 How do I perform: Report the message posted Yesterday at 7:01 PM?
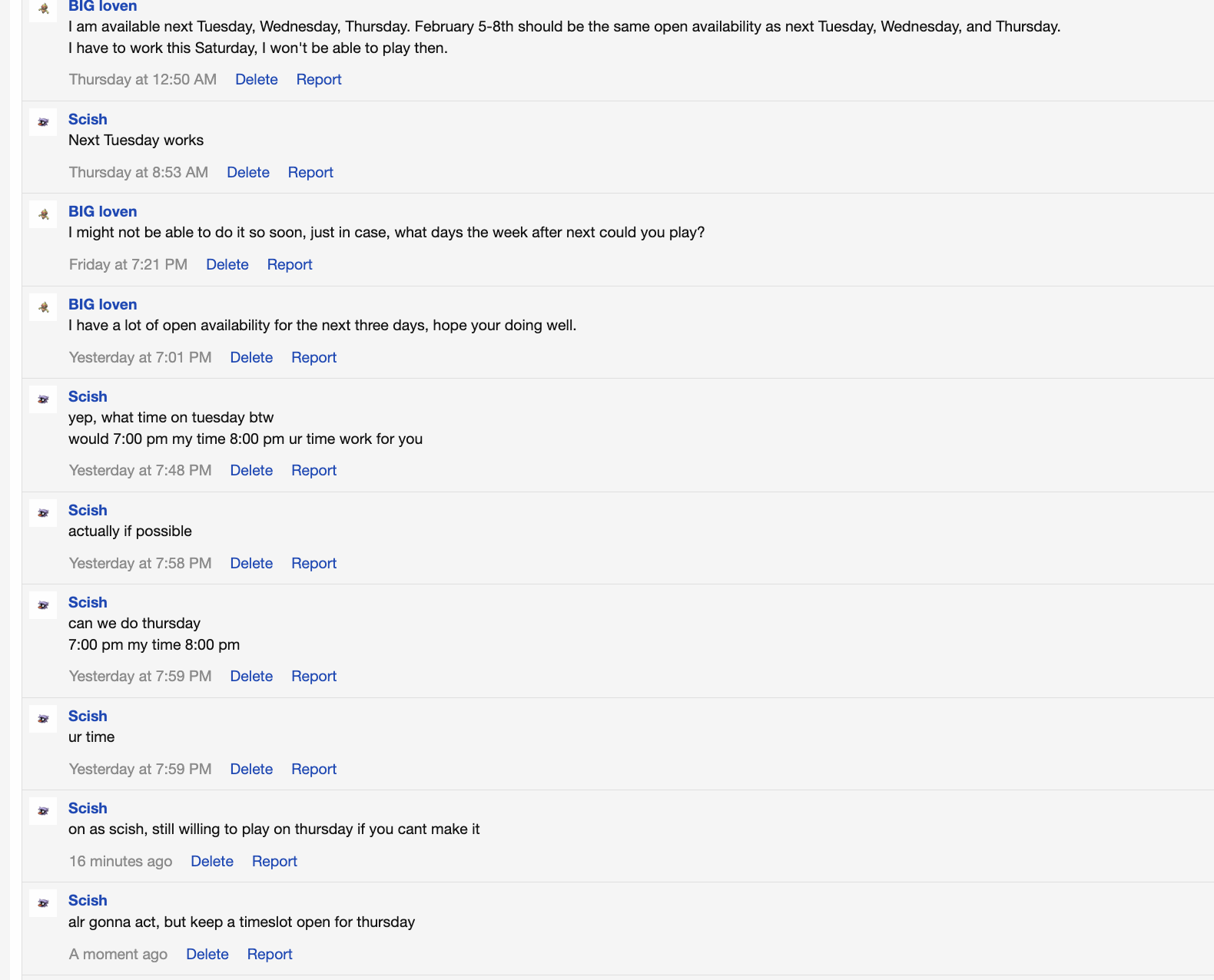313,358
